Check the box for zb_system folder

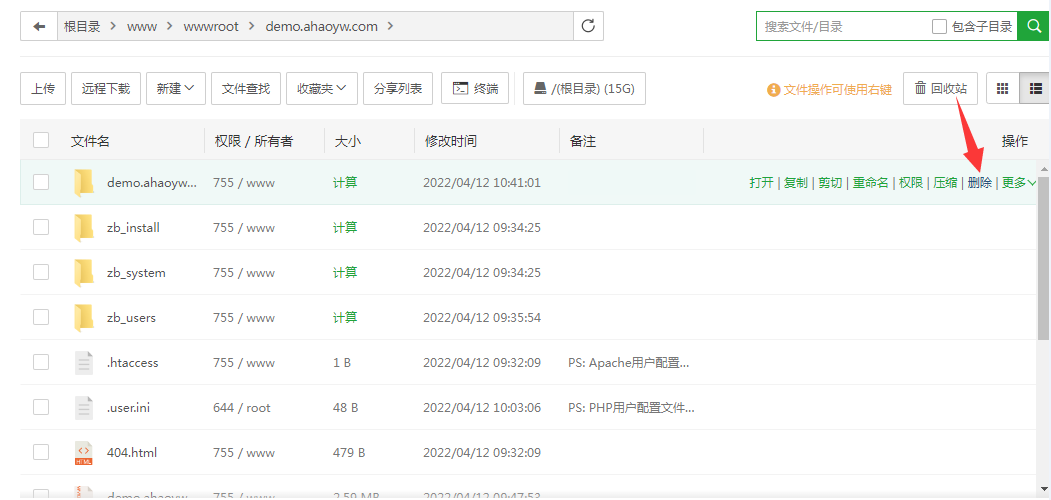click(41, 273)
